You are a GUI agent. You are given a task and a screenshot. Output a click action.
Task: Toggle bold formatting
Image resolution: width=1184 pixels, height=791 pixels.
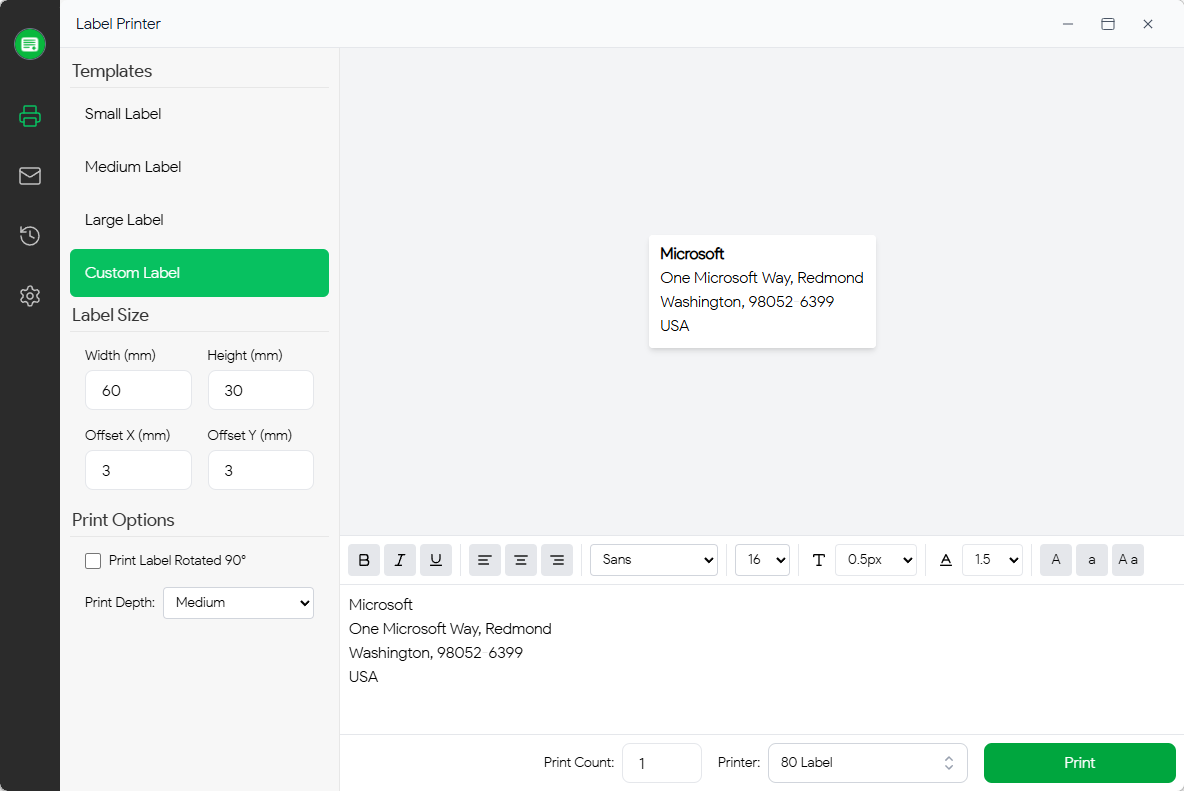364,560
